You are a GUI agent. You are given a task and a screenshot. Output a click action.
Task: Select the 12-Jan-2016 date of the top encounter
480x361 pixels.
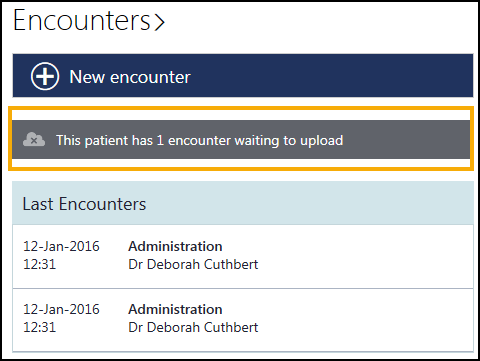tap(61, 246)
